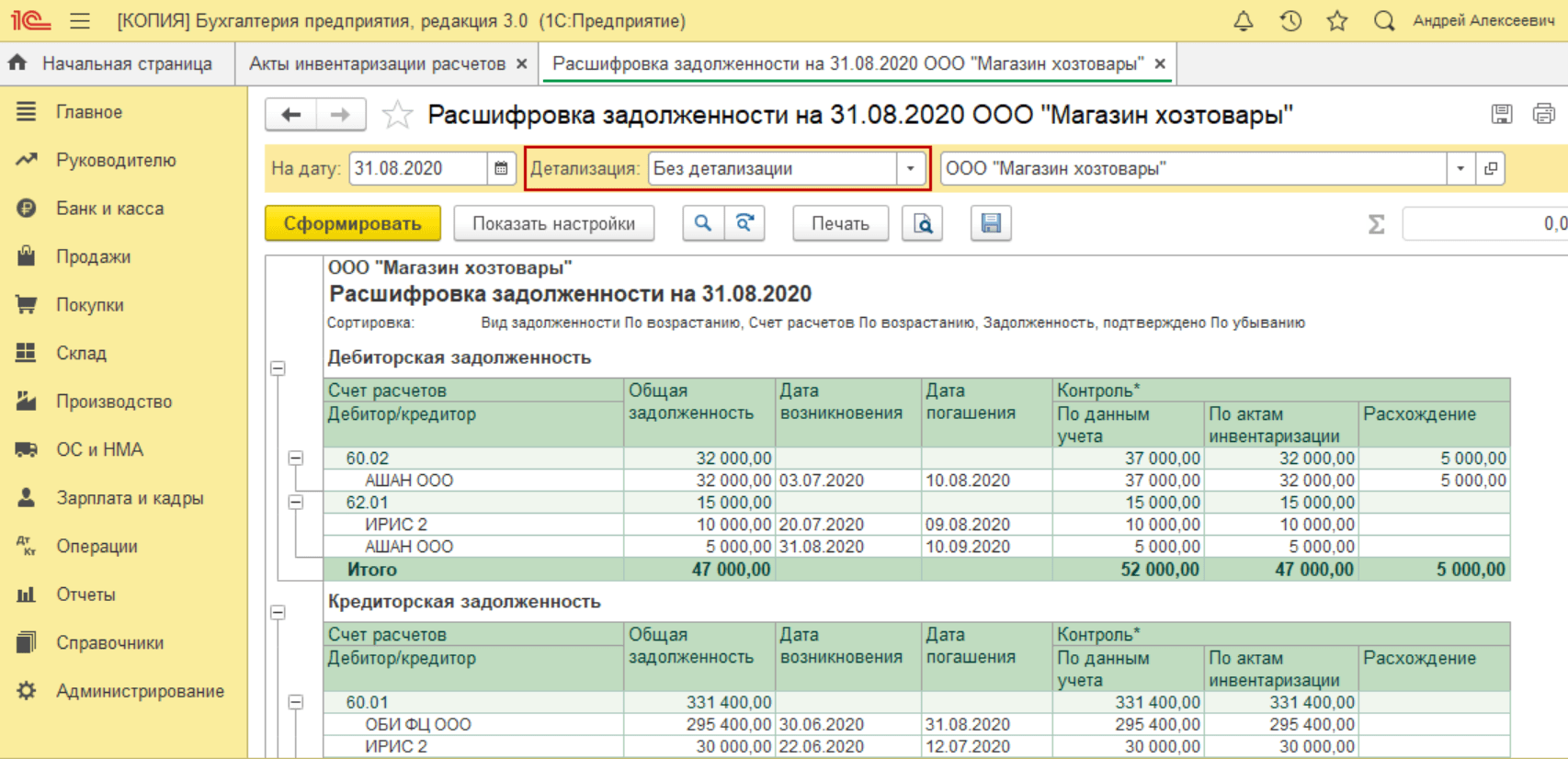The image size is (1568, 759).
Task: Click the find magnifier button in toolbar
Action: coord(703,223)
